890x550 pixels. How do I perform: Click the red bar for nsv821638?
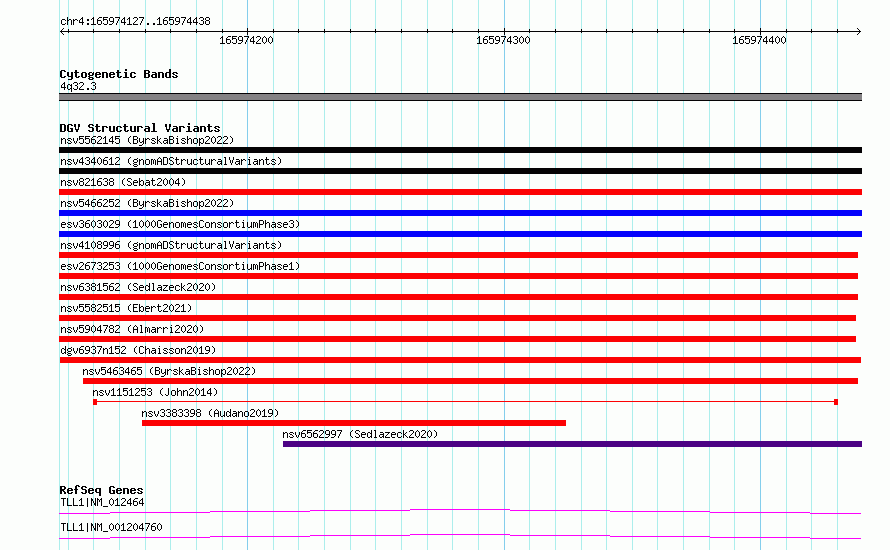460,192
